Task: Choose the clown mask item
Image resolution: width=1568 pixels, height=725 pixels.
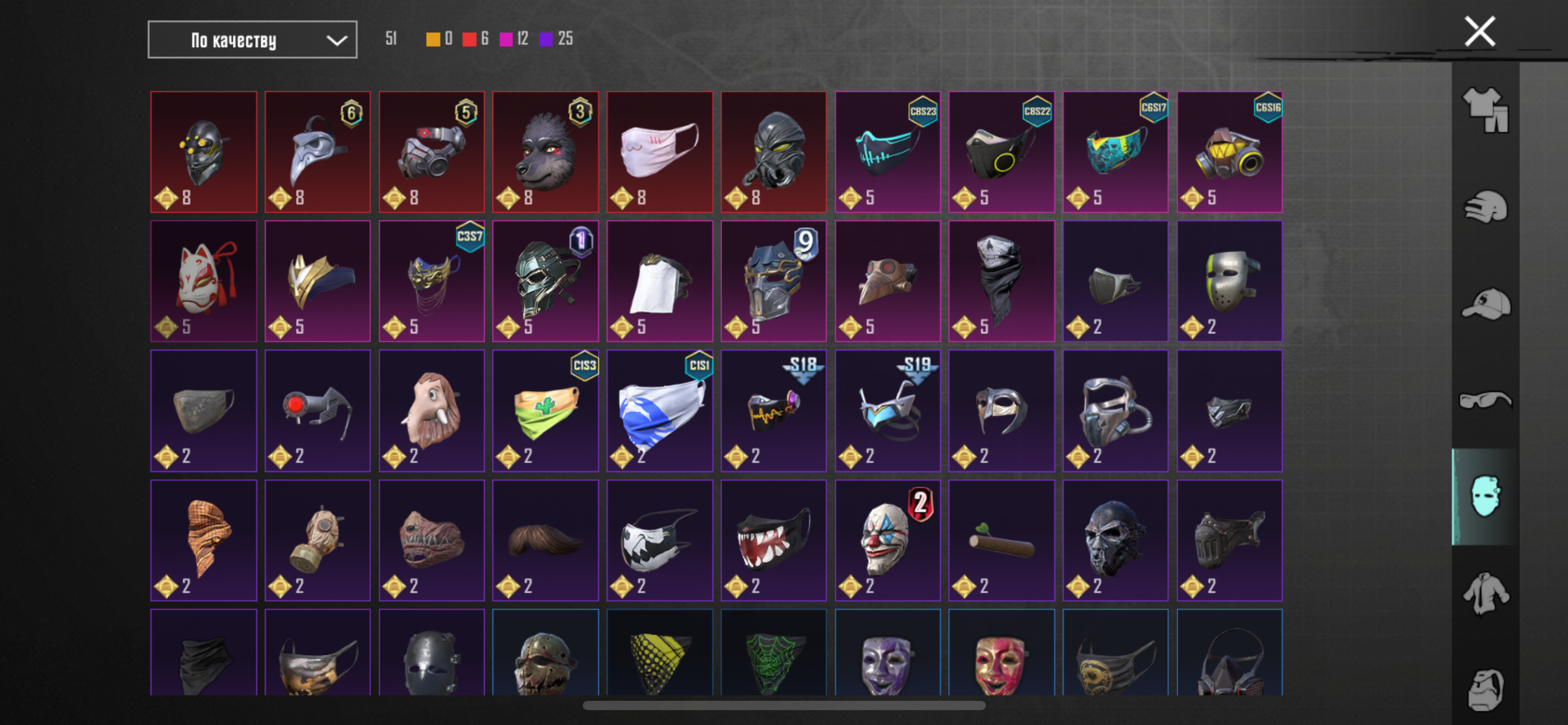Action: (887, 540)
